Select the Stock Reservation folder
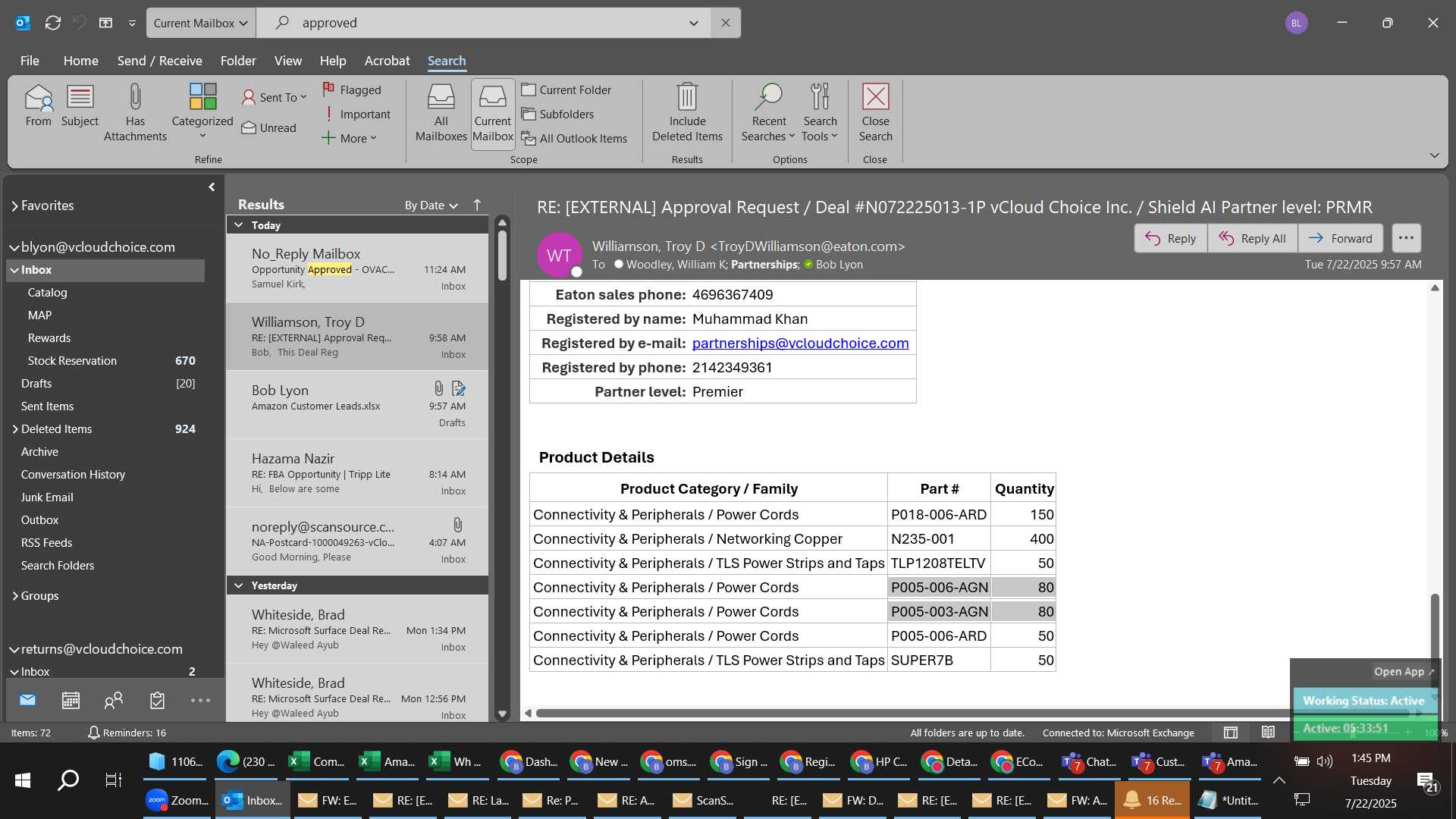The image size is (1456, 819). (x=106, y=361)
